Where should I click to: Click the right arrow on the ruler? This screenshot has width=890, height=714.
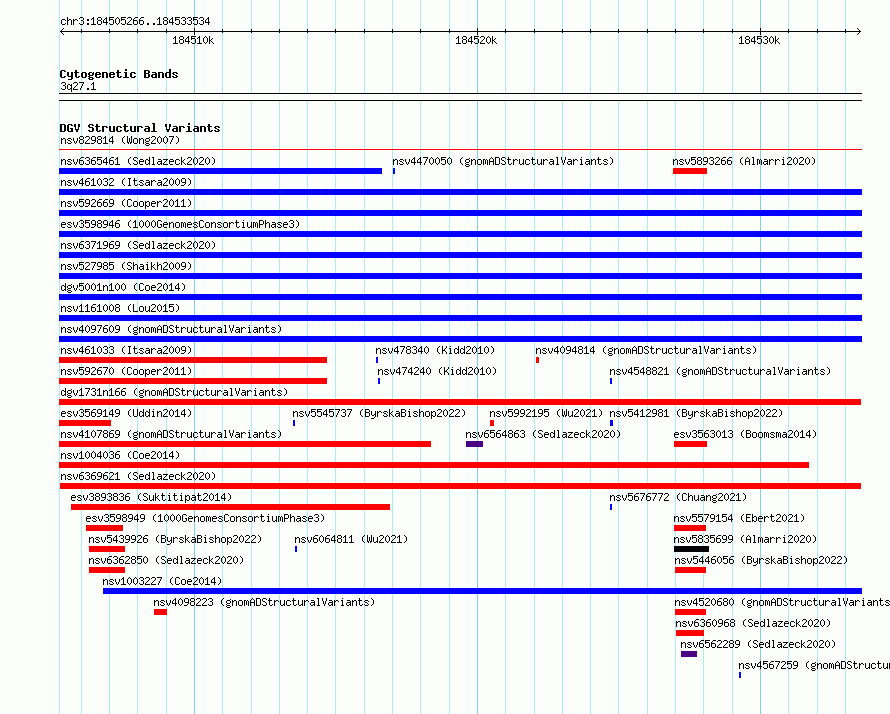point(858,31)
